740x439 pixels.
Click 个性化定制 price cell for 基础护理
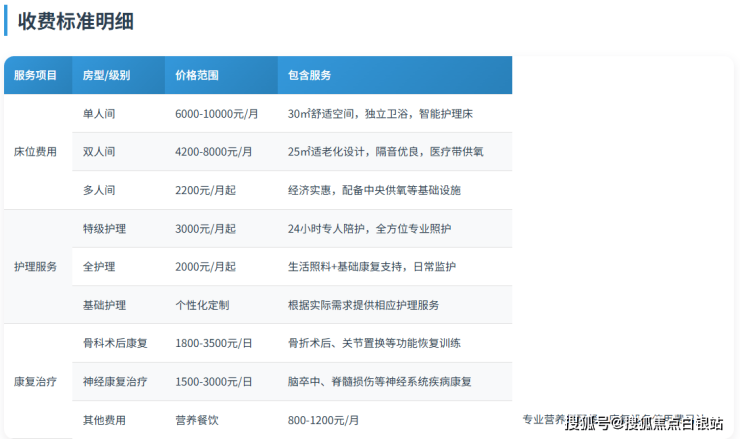tap(203, 305)
